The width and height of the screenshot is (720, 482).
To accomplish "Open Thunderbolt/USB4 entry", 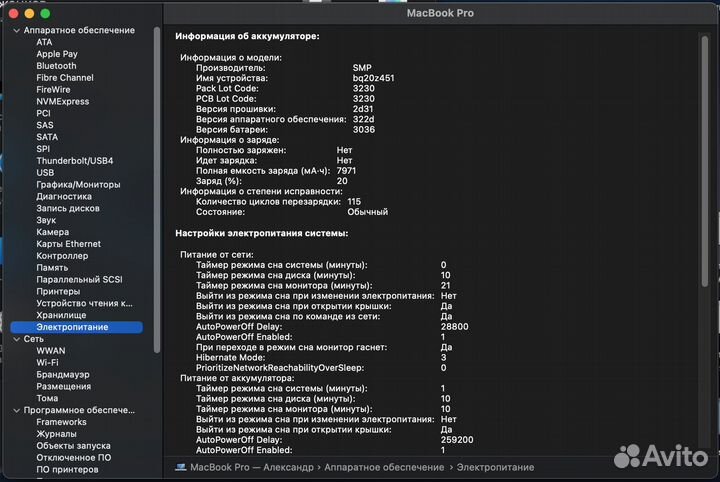I will 74,161.
